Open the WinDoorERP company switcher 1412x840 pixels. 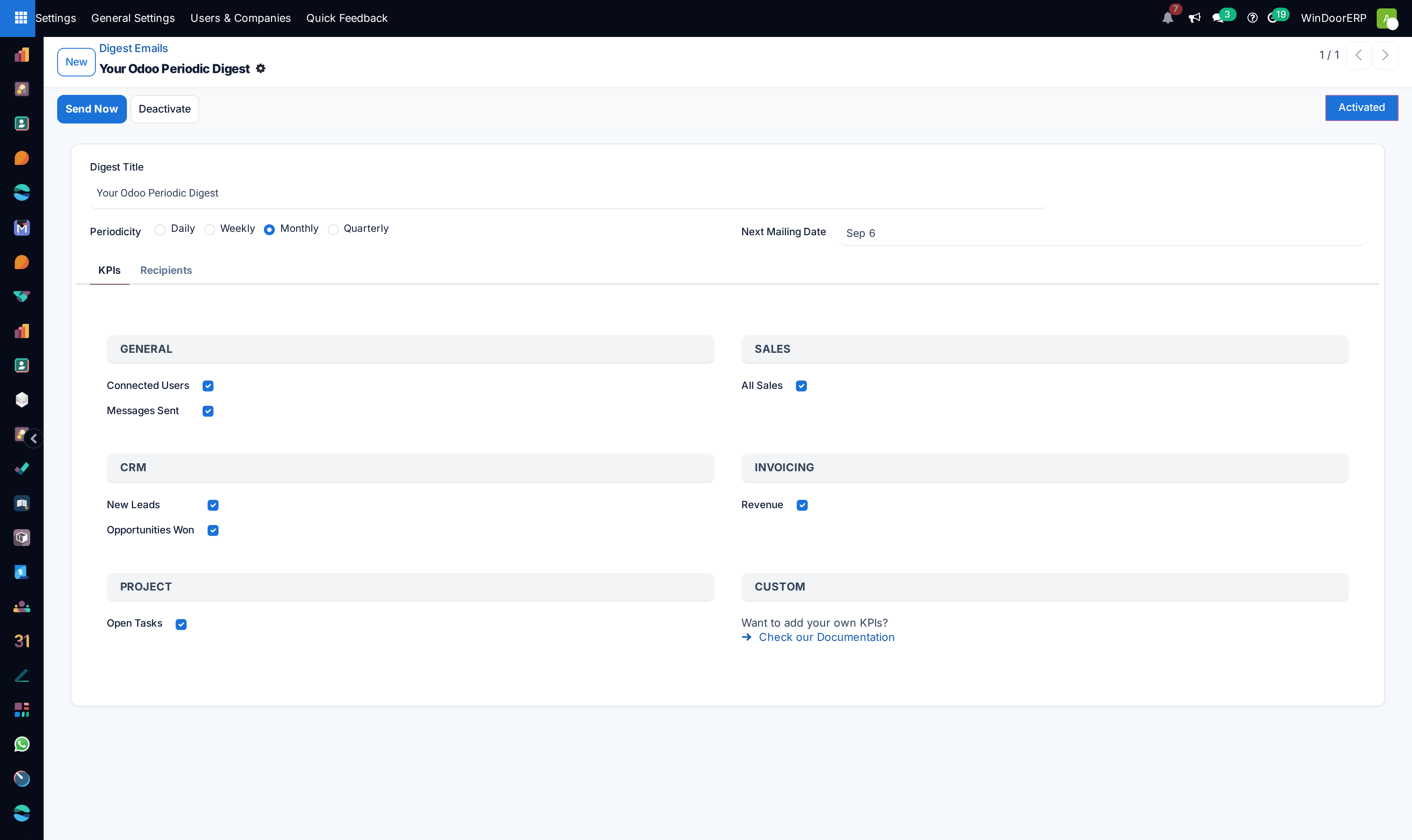(1333, 18)
